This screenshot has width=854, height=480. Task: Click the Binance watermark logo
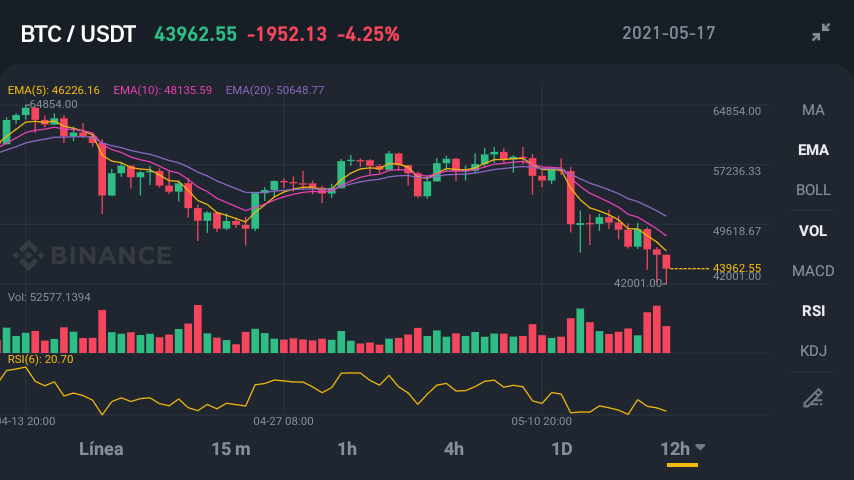[93, 255]
